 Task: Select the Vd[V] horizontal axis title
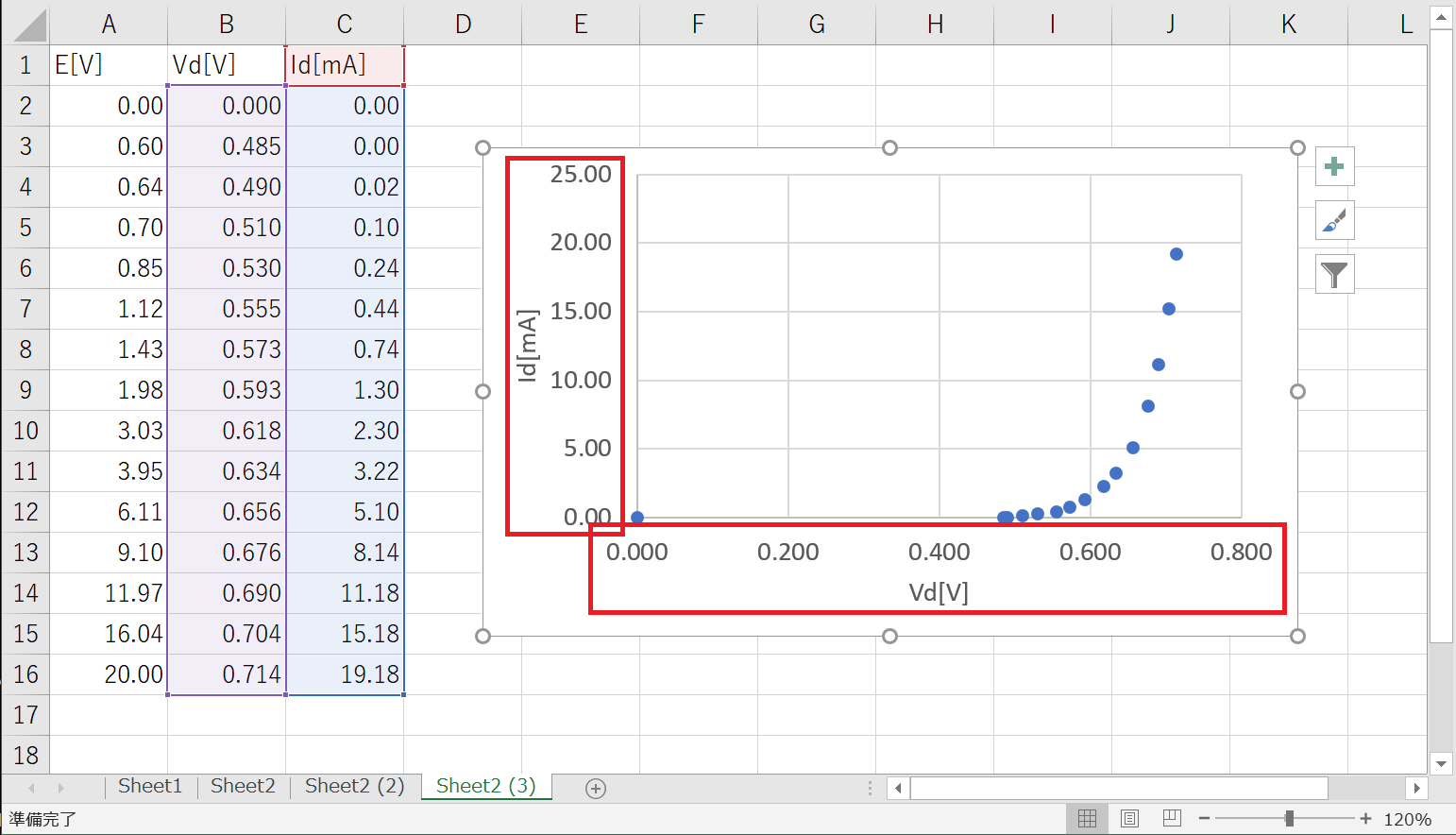(x=939, y=592)
